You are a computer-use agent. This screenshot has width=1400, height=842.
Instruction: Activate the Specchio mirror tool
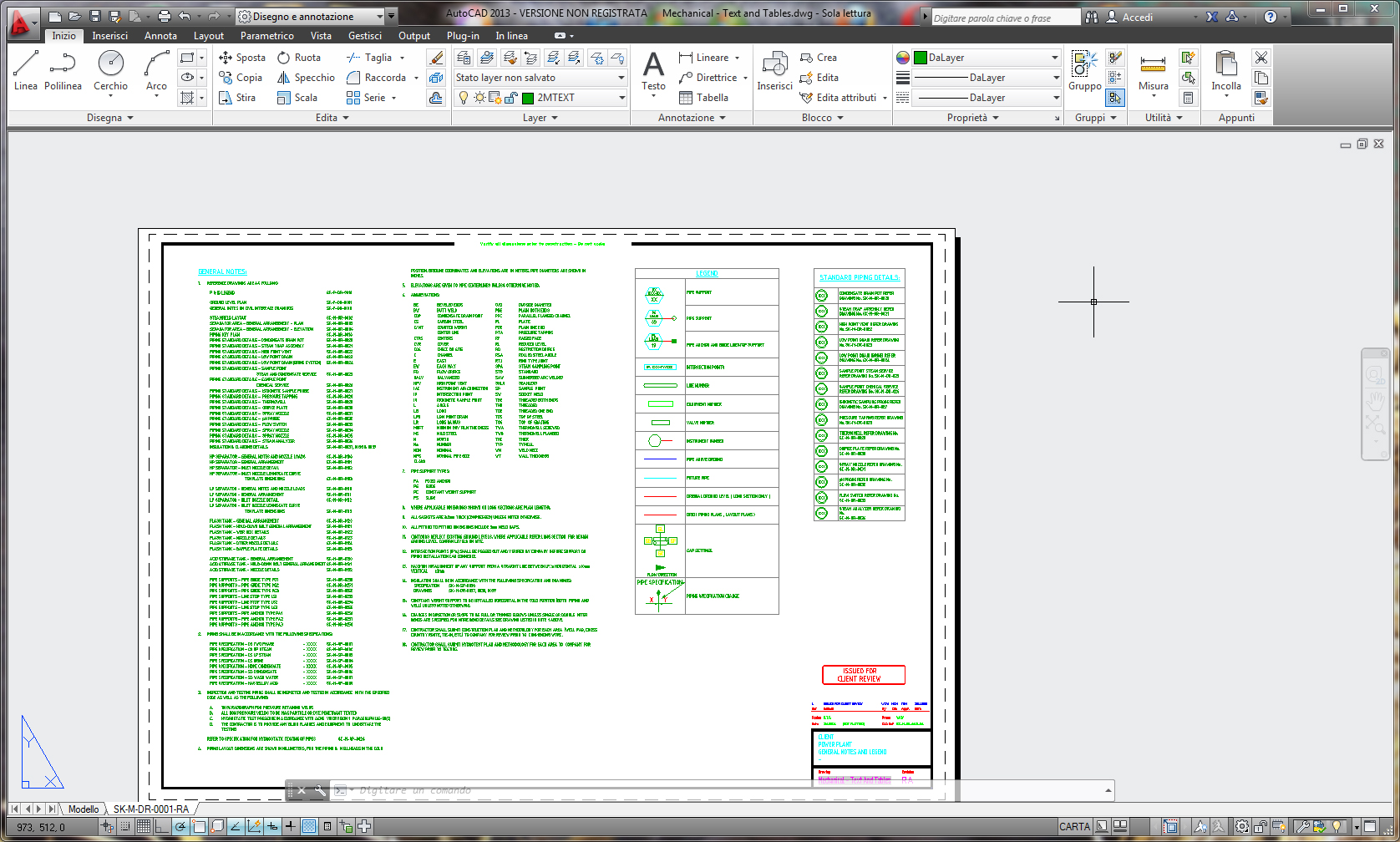click(x=306, y=78)
